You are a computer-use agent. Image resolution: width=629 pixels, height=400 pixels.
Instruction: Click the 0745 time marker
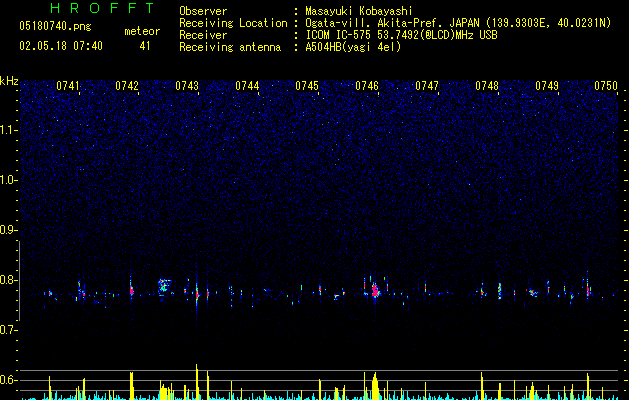point(307,86)
